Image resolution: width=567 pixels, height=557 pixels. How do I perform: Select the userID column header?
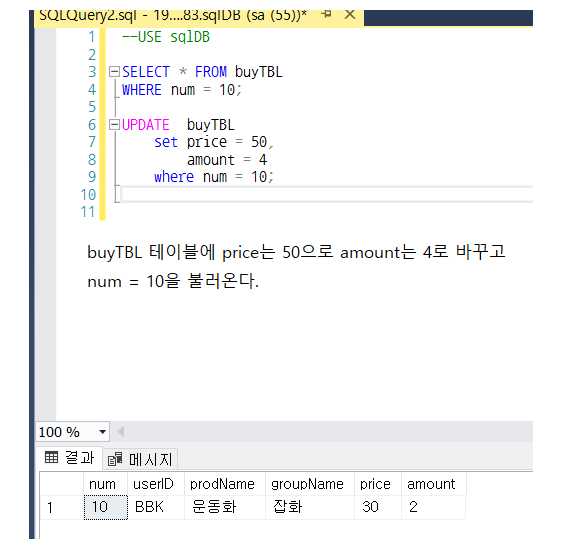click(x=156, y=484)
